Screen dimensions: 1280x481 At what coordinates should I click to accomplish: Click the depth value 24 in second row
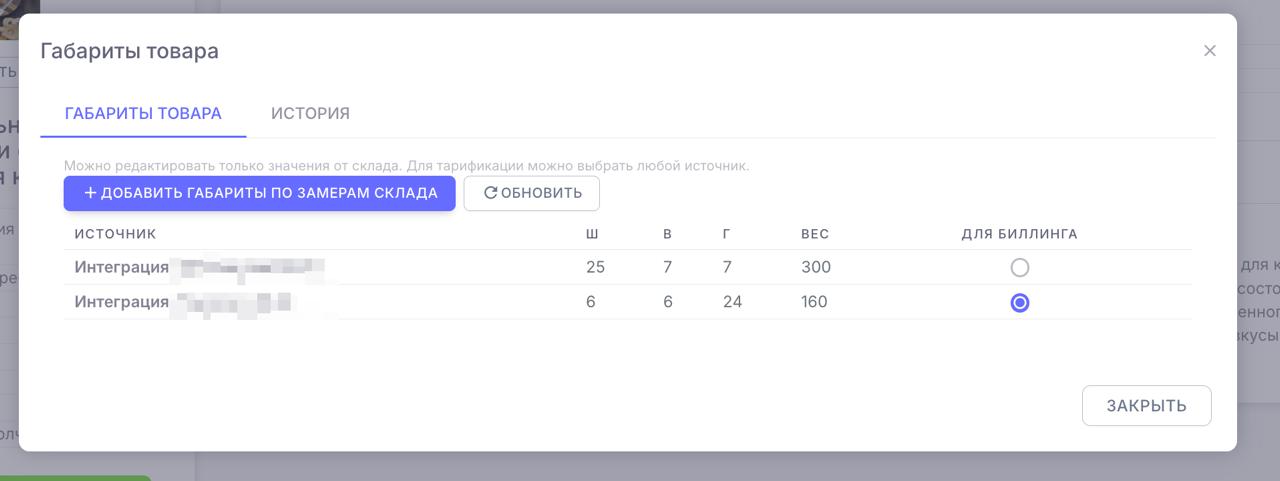click(x=732, y=302)
